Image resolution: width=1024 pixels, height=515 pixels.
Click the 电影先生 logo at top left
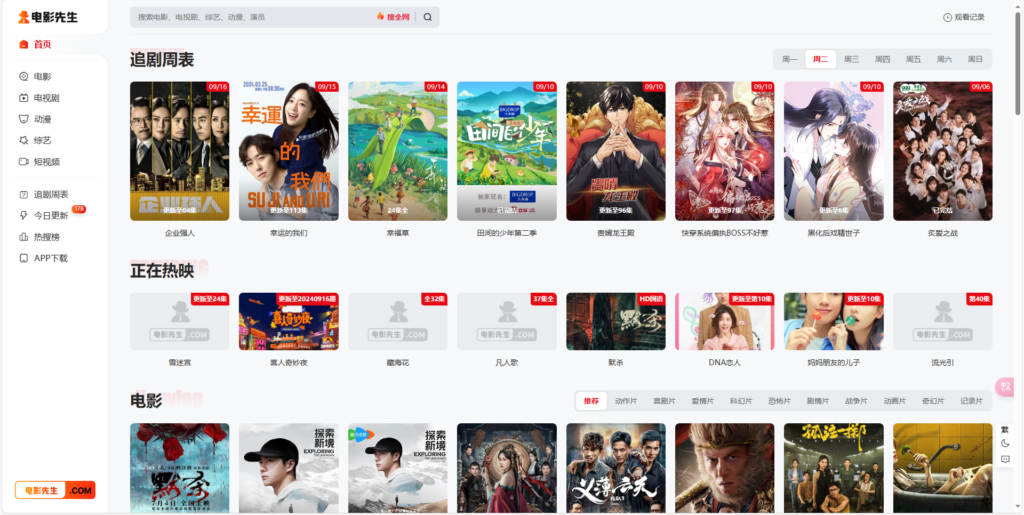pyautogui.click(x=47, y=17)
